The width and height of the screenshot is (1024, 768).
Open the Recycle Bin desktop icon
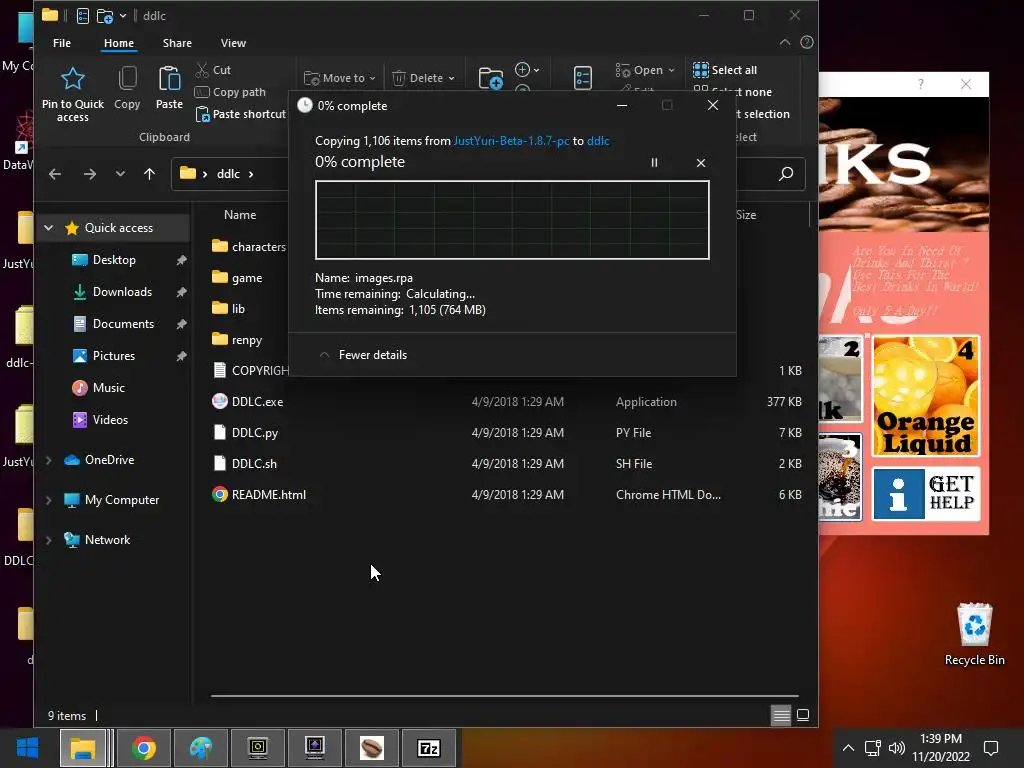[974, 633]
